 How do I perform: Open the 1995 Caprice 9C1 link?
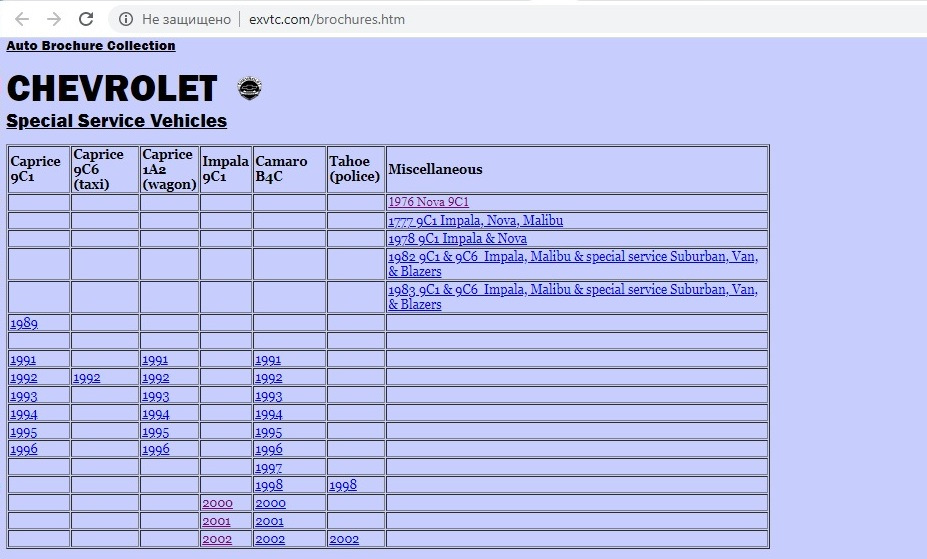coord(24,432)
